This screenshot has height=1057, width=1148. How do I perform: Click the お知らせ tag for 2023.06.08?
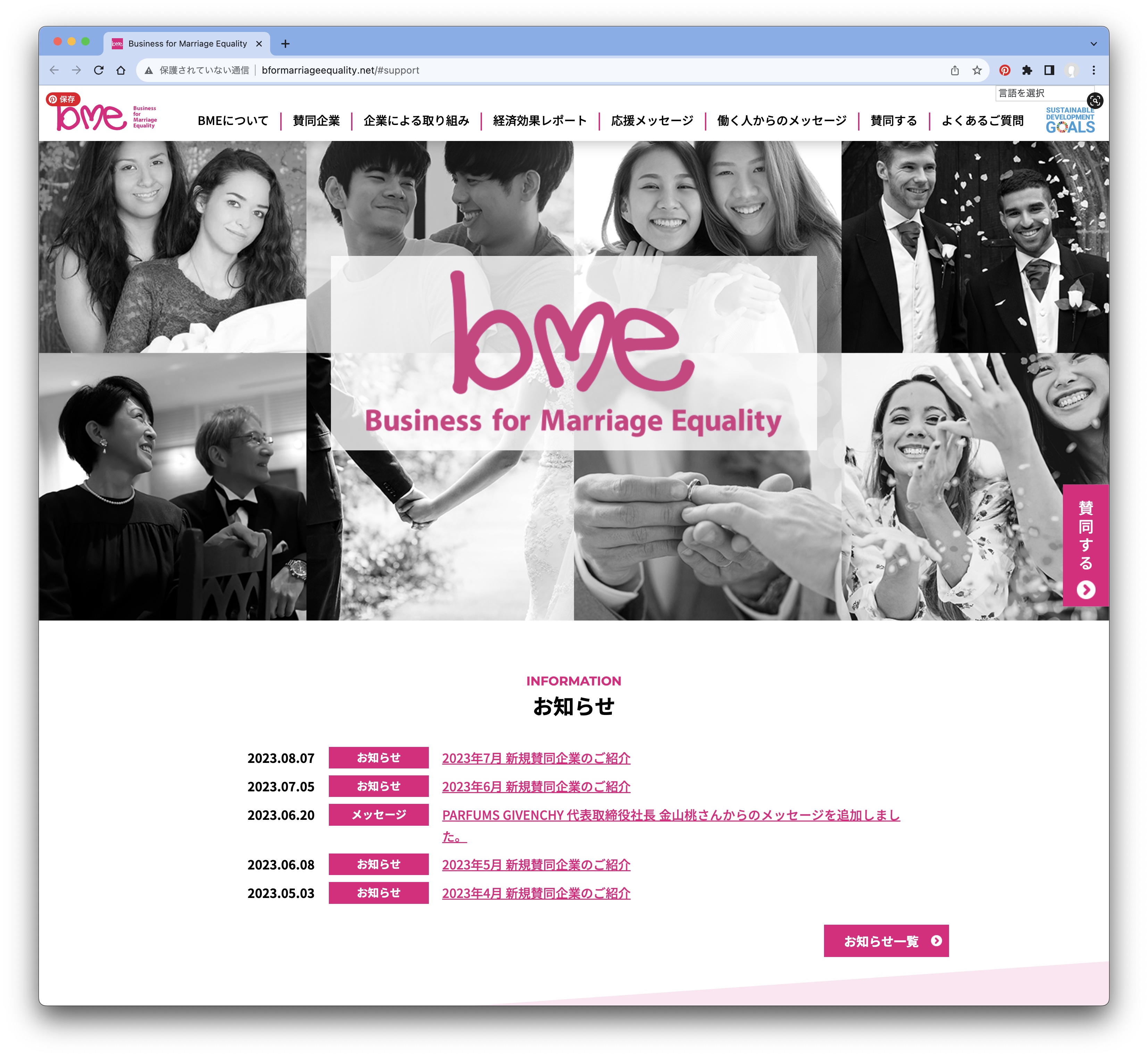pyautogui.click(x=378, y=864)
